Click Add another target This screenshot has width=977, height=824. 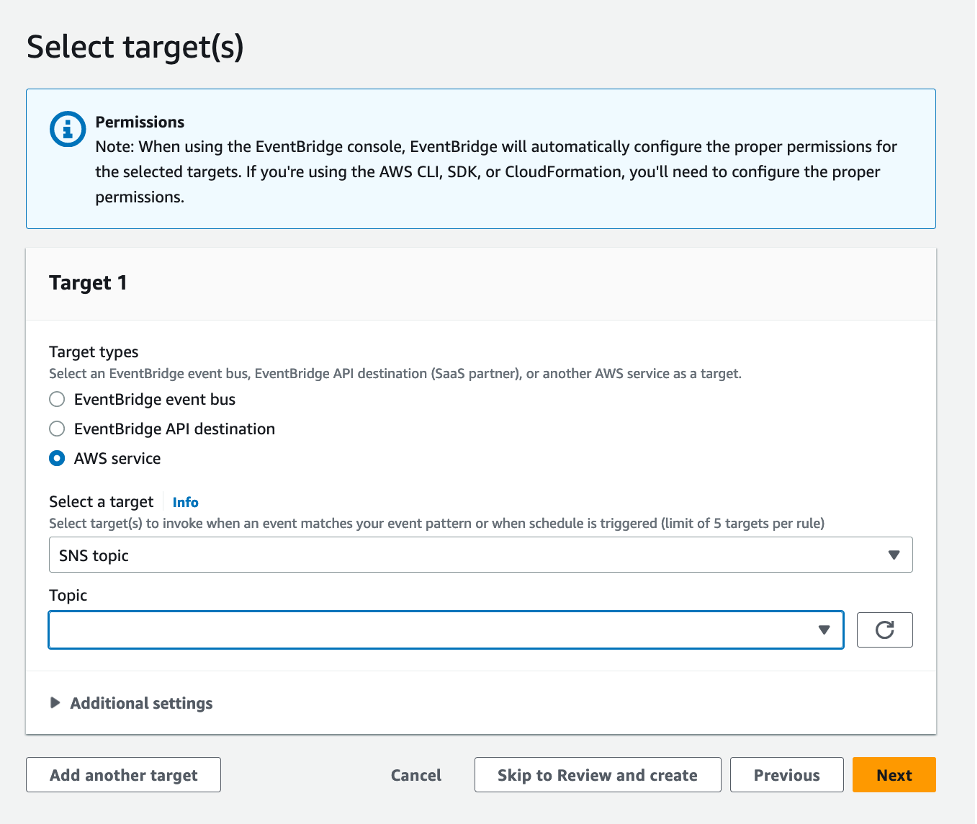122,774
